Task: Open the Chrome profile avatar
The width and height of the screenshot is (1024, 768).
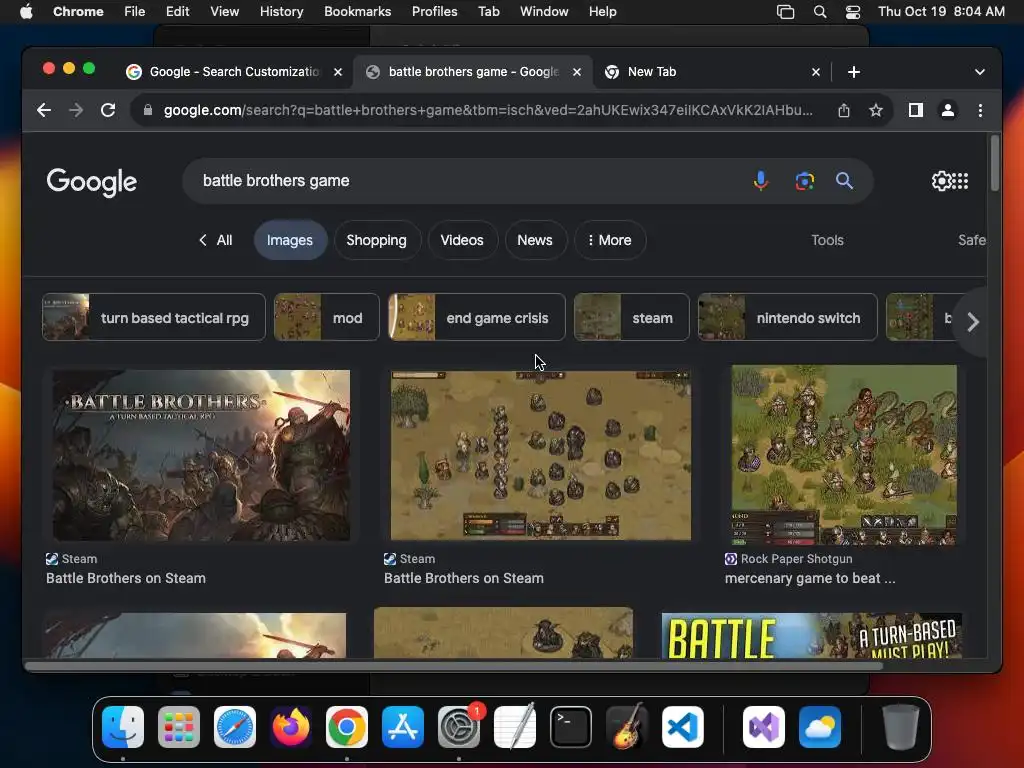Action: (948, 110)
